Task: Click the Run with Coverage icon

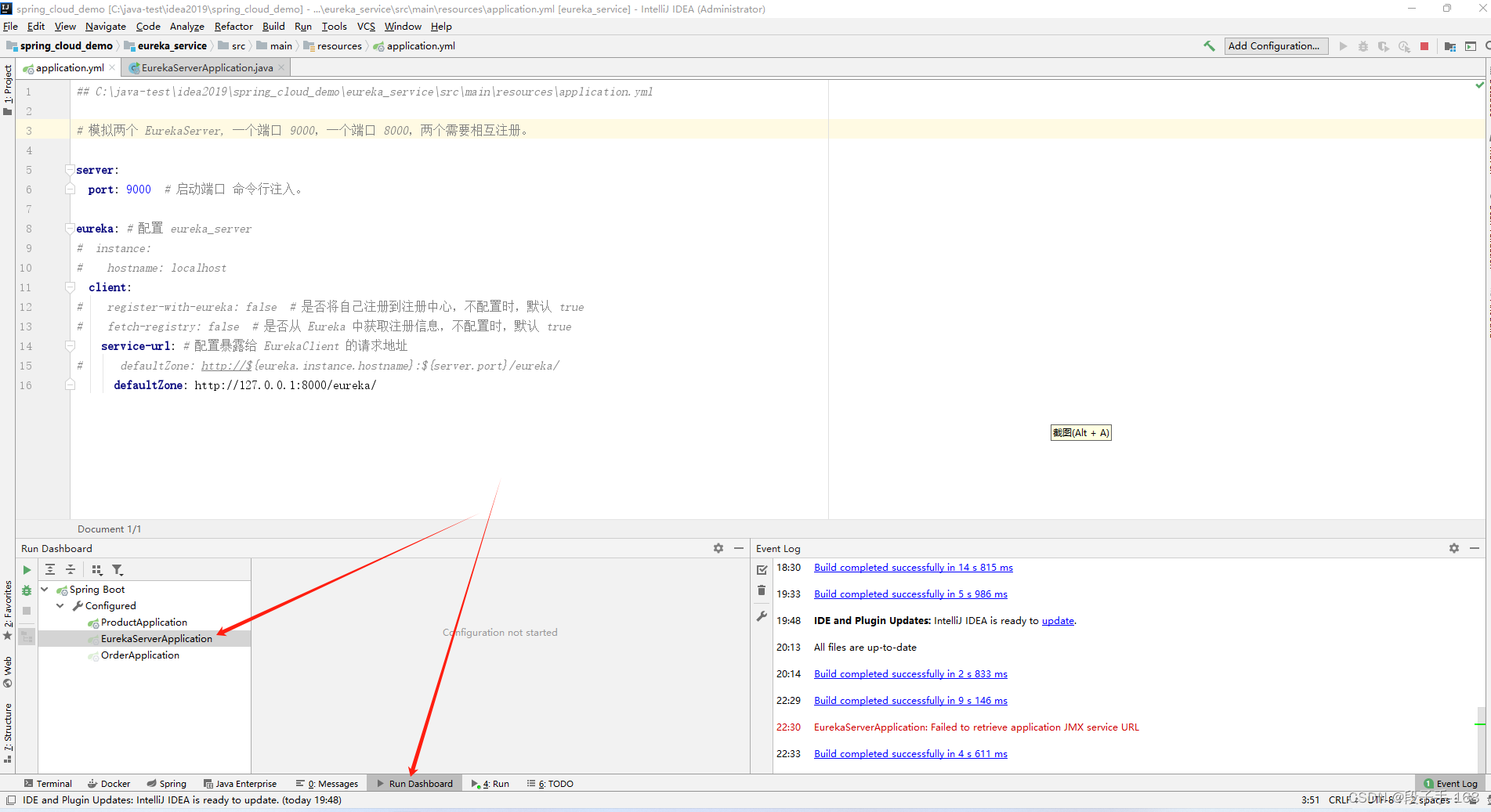Action: click(x=1384, y=46)
